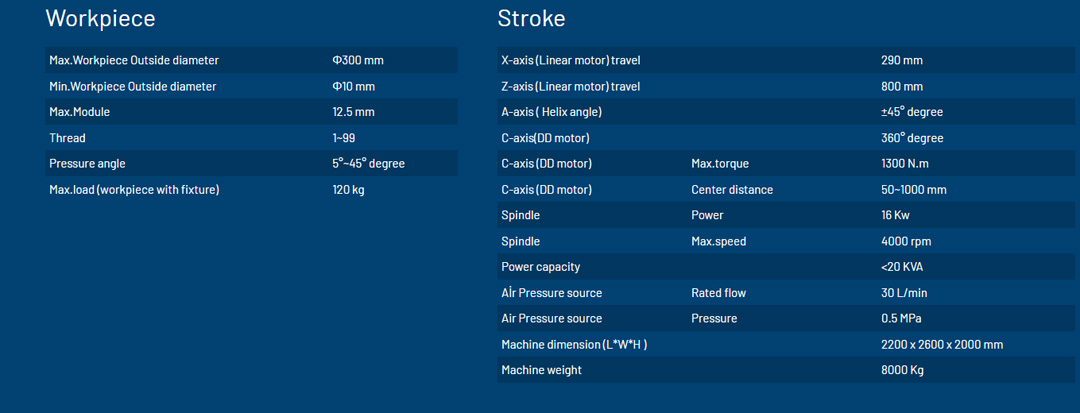
Task: Click the Thread row label
Action: pos(68,138)
